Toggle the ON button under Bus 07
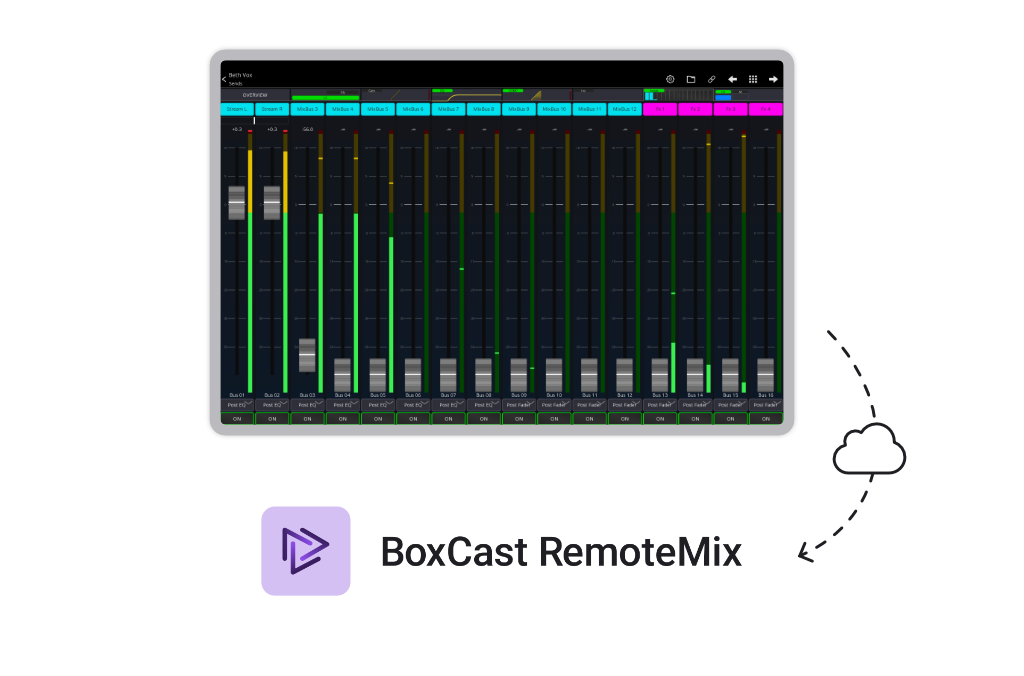Viewport: 1024px width, 676px height. (x=449, y=419)
